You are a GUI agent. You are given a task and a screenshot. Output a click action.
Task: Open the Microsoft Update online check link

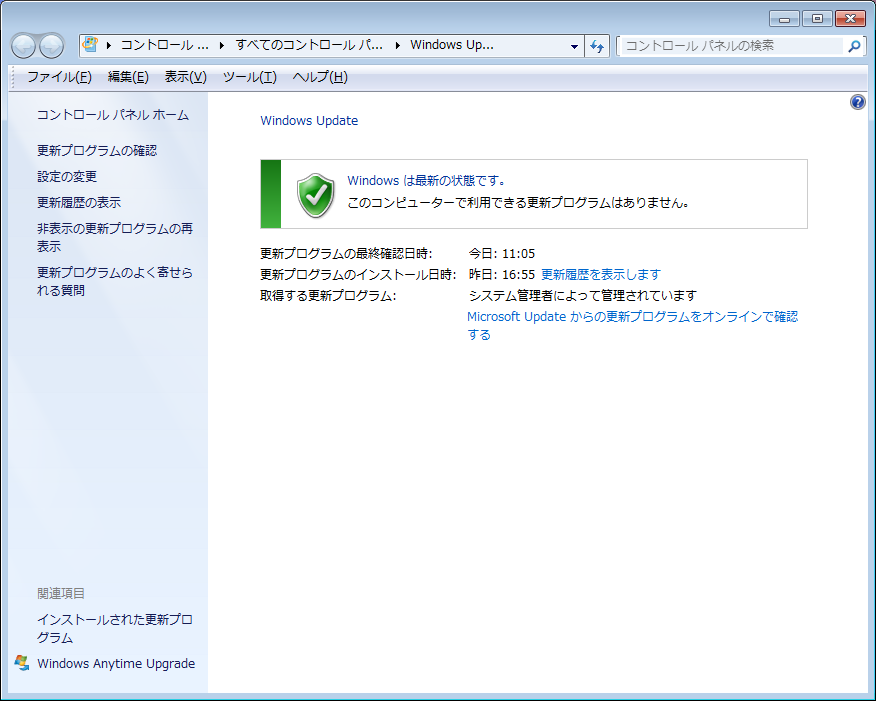632,317
